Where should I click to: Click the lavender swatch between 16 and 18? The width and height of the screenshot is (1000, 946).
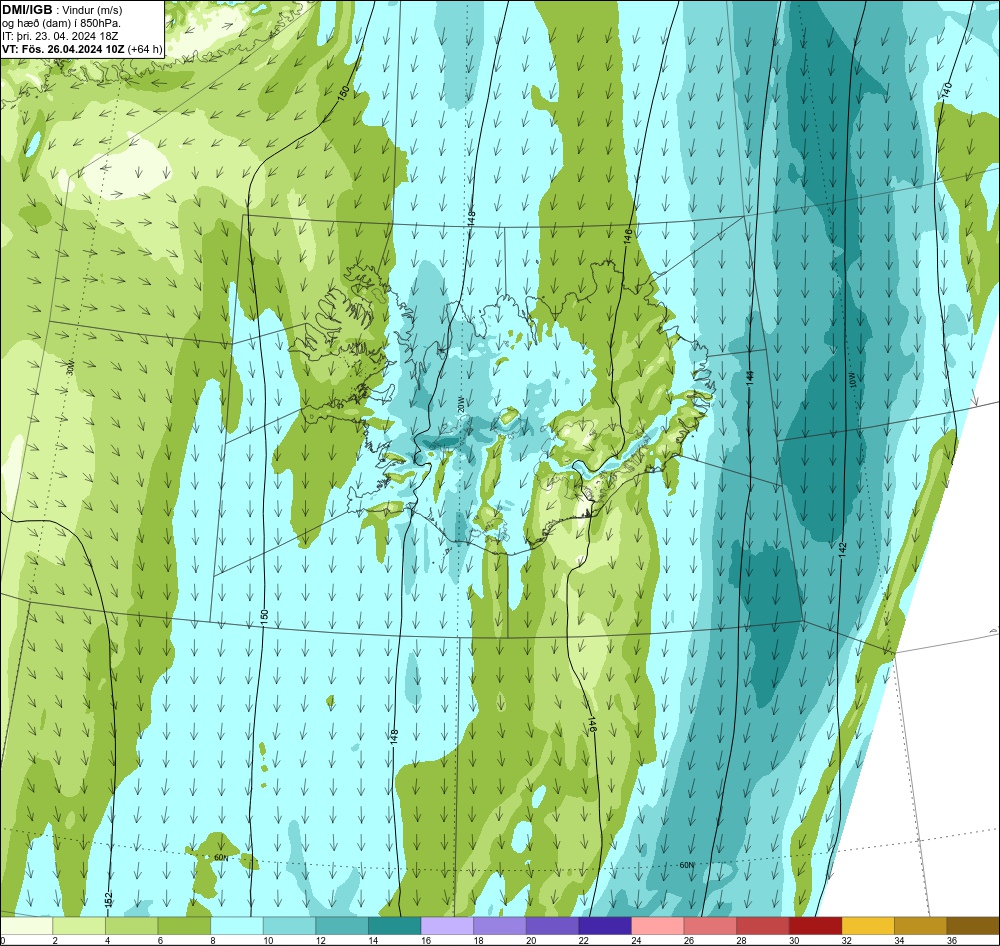point(447,926)
